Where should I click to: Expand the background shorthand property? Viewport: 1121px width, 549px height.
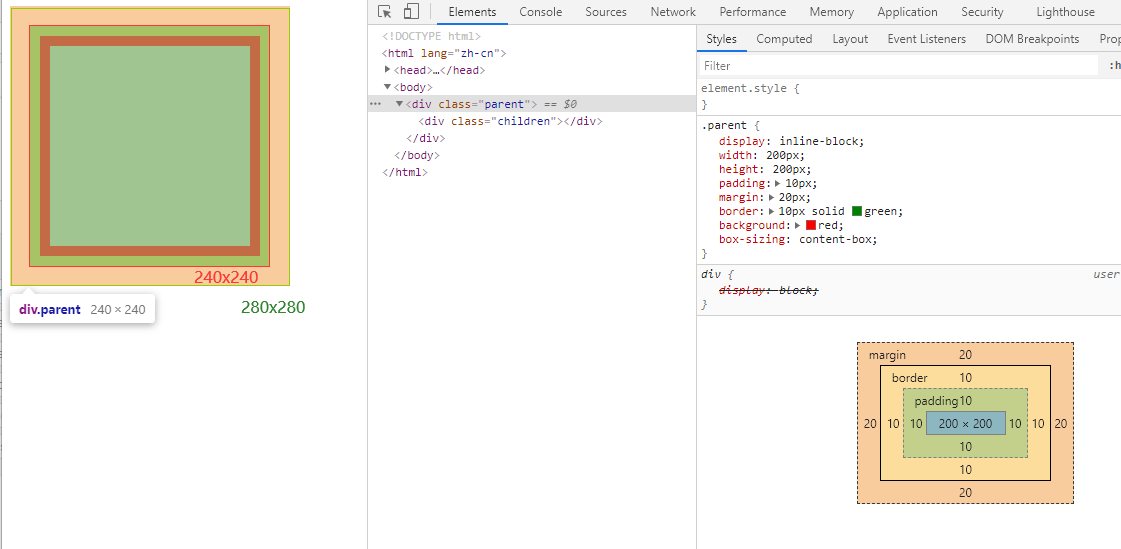[798, 225]
